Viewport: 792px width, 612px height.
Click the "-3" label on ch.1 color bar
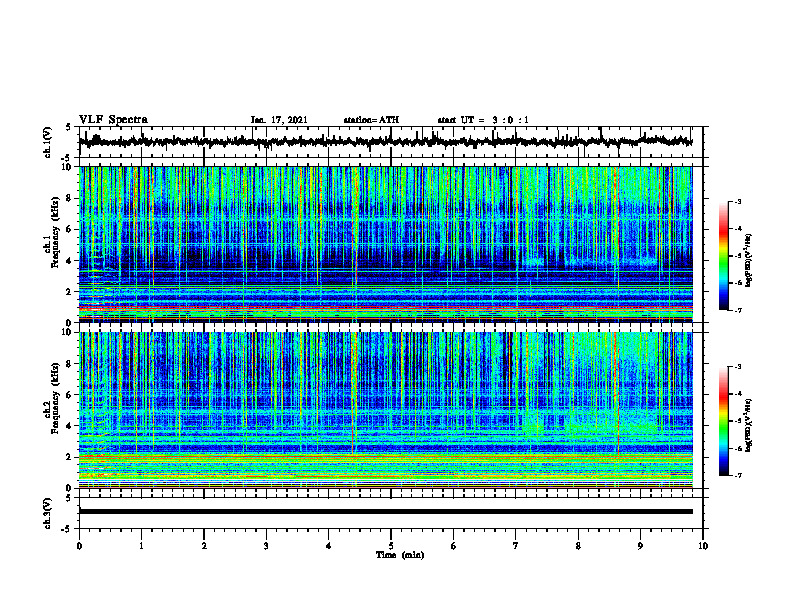[737, 201]
